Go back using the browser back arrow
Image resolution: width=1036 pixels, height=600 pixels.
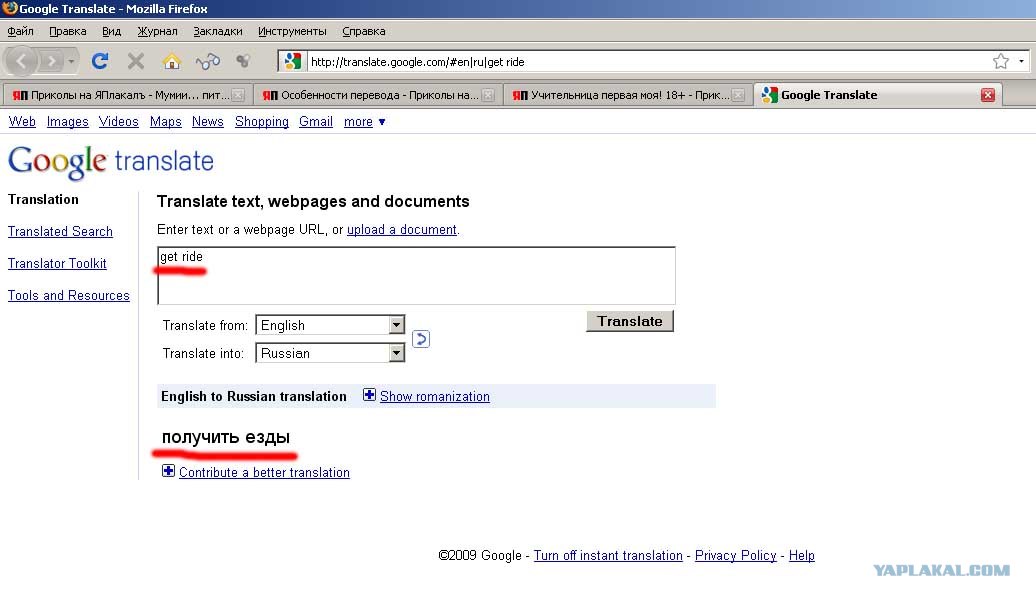click(x=21, y=61)
